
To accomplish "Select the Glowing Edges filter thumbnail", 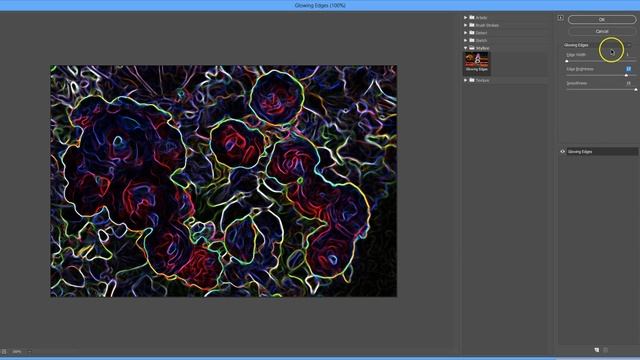I will click(477, 63).
